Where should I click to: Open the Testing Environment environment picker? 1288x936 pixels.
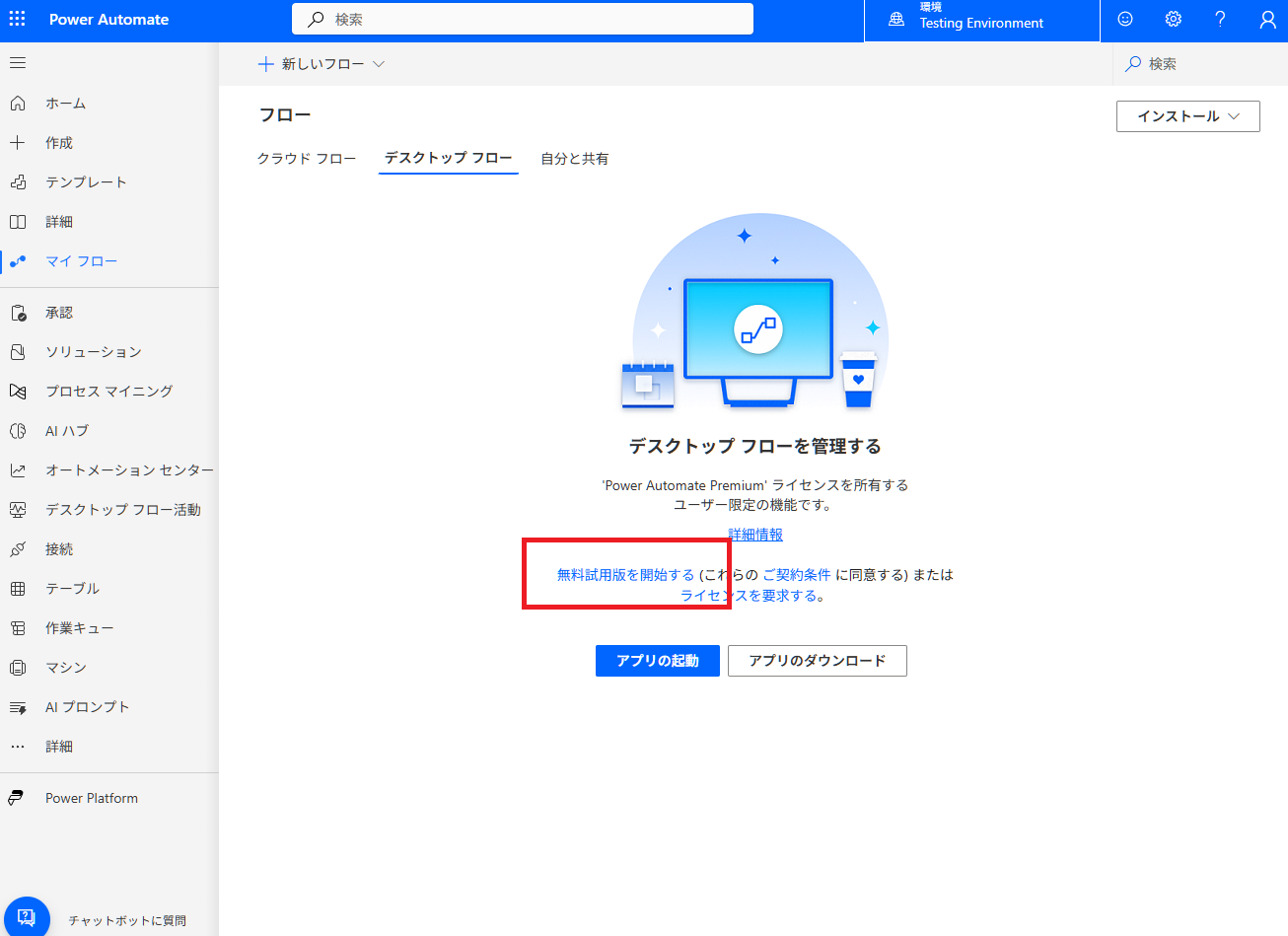(980, 20)
